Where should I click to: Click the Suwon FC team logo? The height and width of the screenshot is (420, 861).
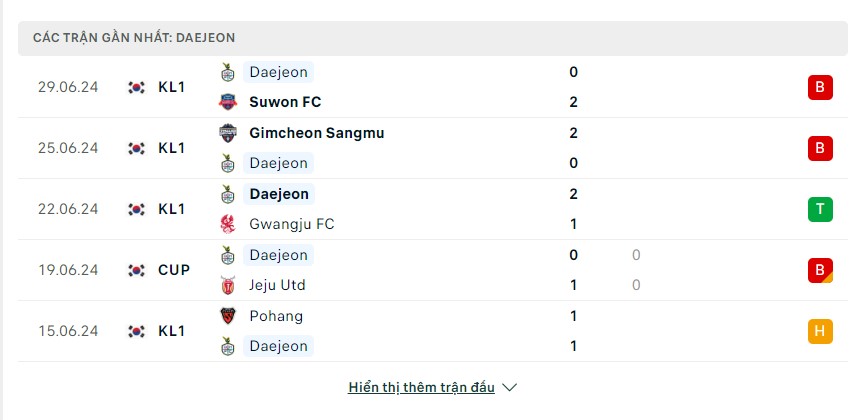click(x=228, y=102)
